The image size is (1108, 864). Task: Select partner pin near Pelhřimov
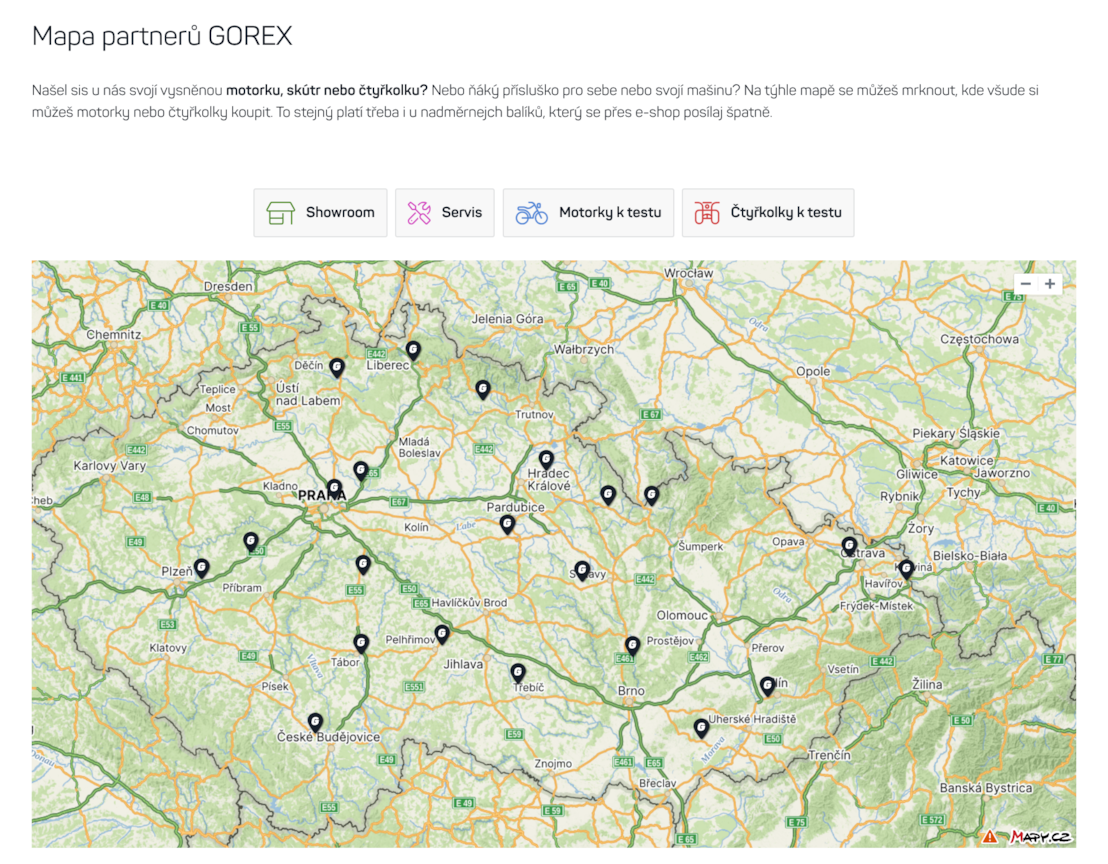click(x=442, y=634)
